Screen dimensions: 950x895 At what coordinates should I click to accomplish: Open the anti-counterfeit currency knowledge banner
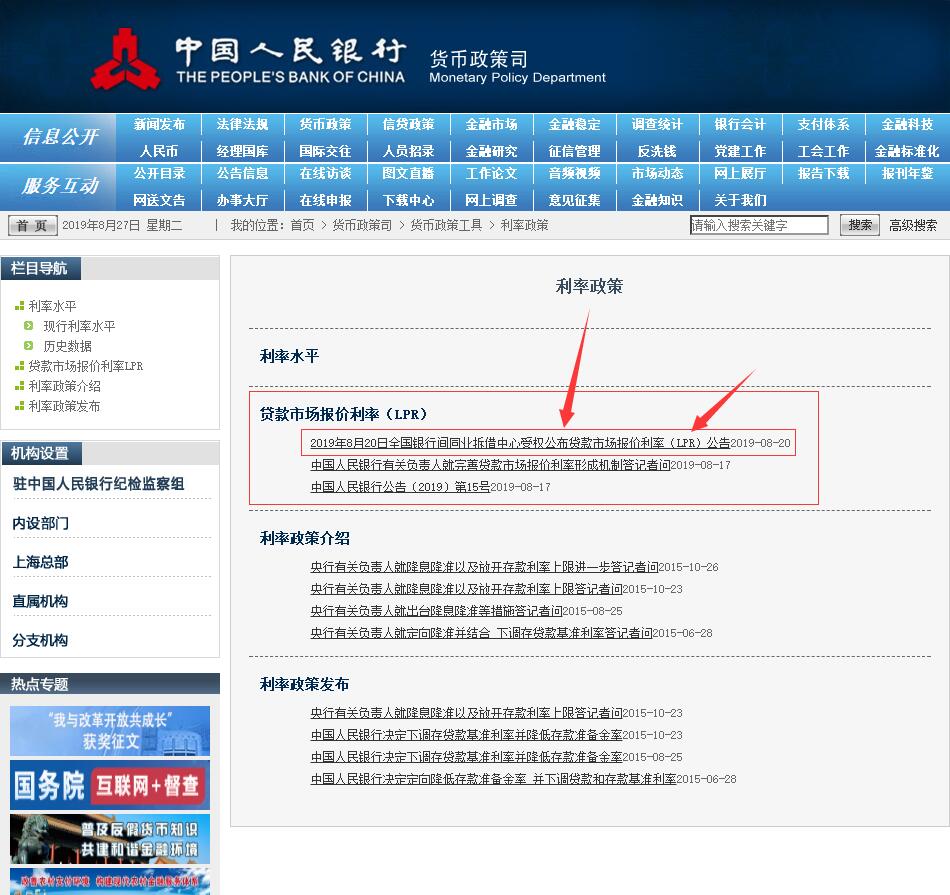(110, 838)
